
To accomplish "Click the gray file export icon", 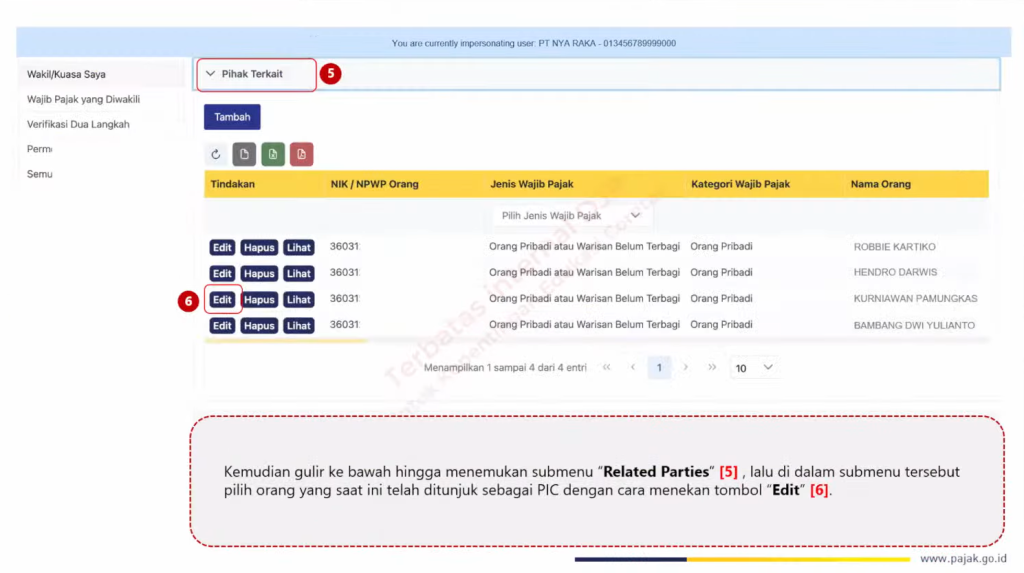I will pos(244,154).
